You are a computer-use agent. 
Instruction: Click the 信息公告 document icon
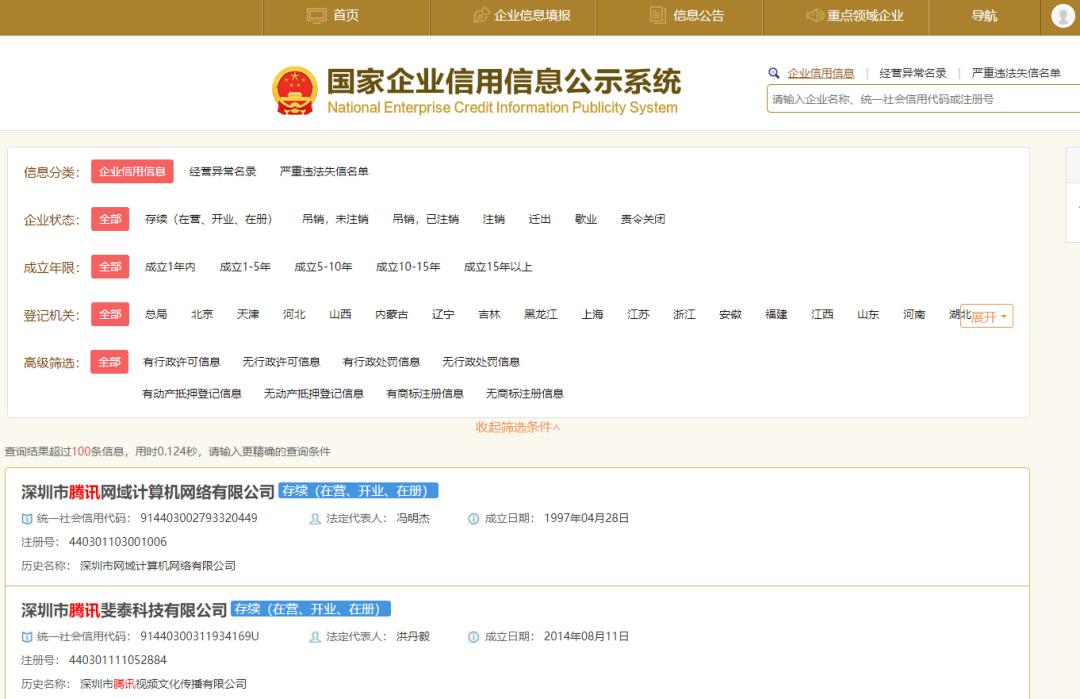pyautogui.click(x=655, y=16)
